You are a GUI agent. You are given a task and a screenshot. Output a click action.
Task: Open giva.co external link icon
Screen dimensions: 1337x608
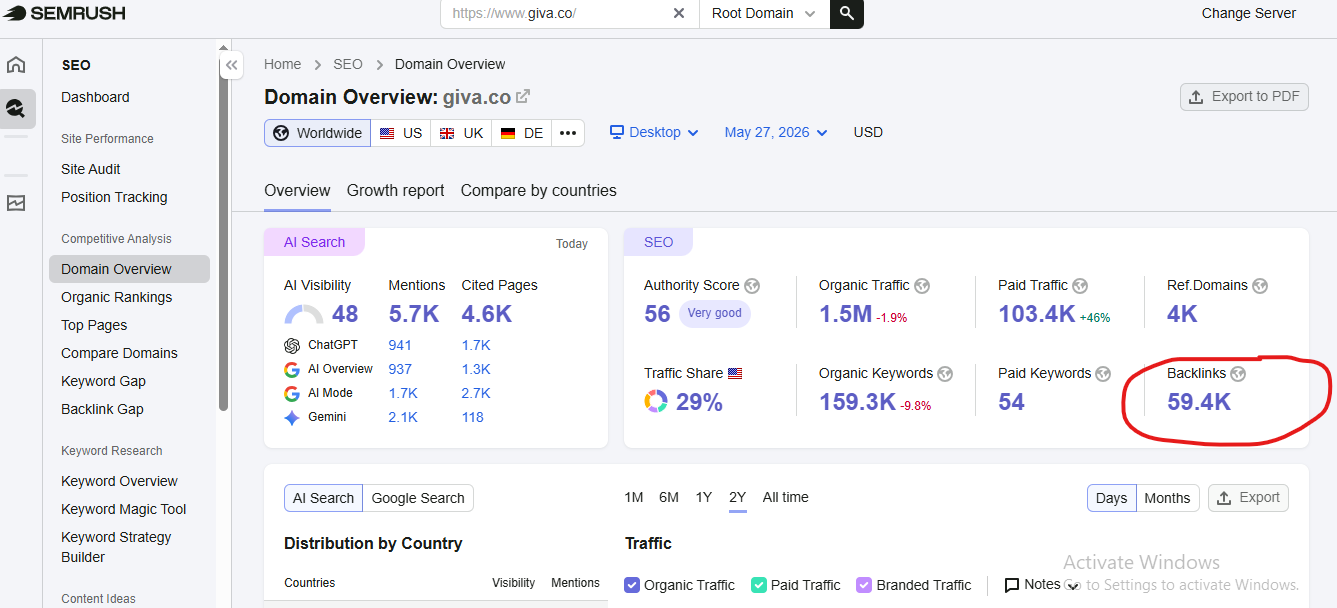pyautogui.click(x=523, y=97)
